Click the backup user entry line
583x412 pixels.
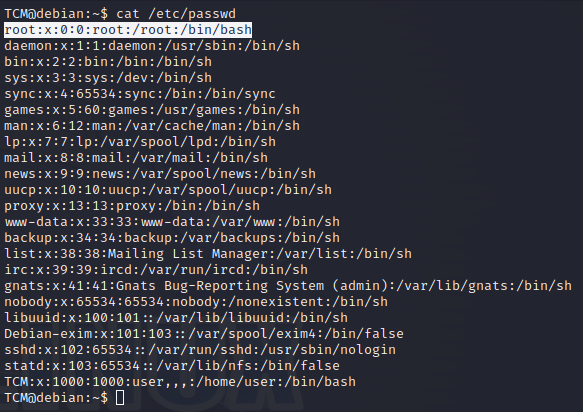172,238
